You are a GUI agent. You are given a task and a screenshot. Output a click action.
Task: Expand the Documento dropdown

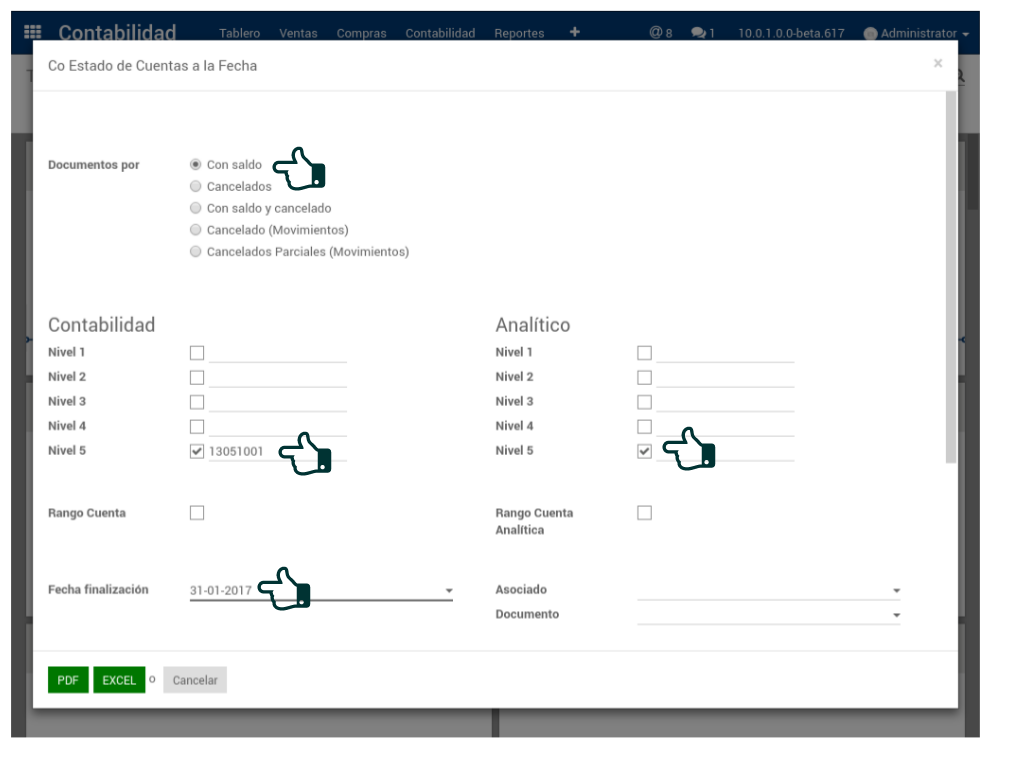896,615
